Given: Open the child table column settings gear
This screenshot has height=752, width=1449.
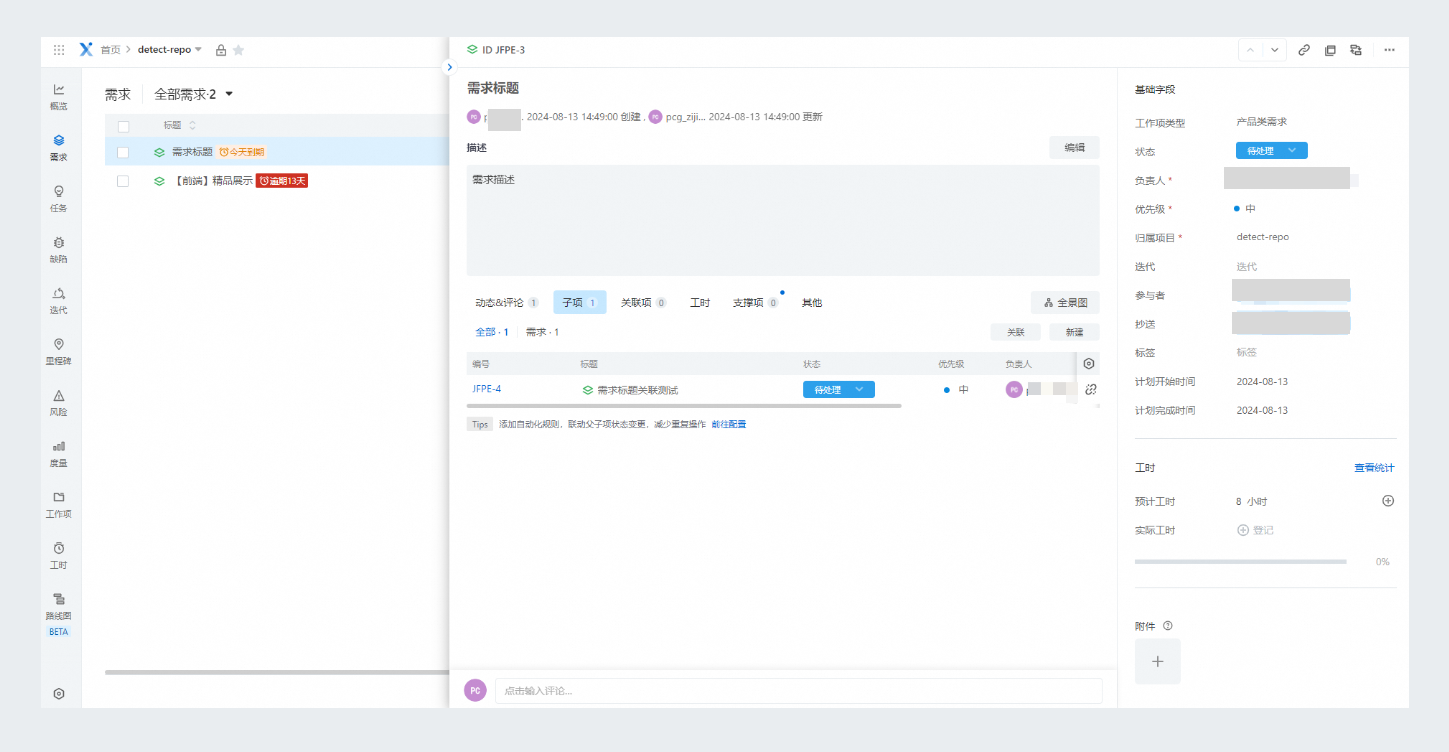Looking at the screenshot, I should (1089, 364).
